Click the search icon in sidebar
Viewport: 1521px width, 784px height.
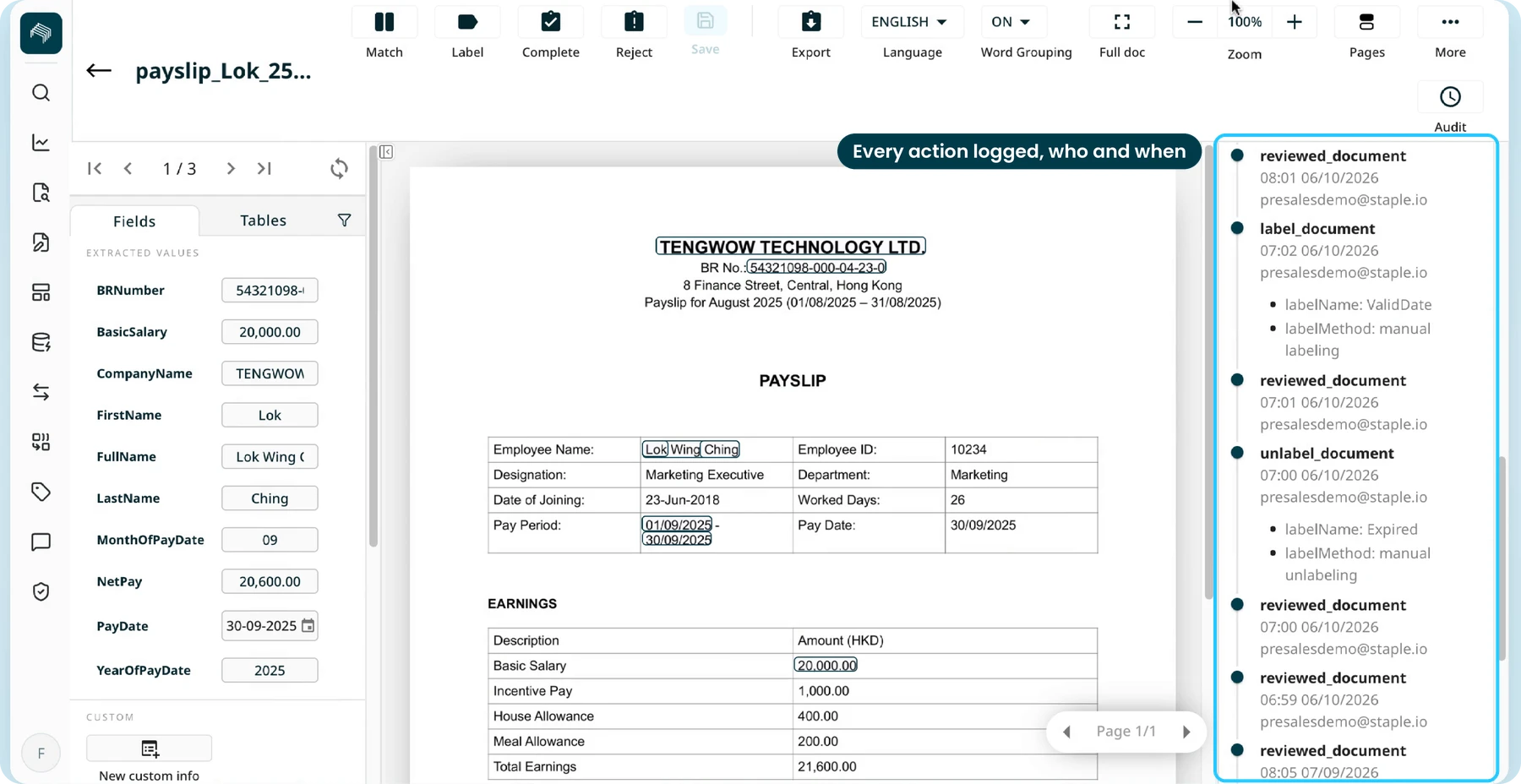[x=41, y=93]
